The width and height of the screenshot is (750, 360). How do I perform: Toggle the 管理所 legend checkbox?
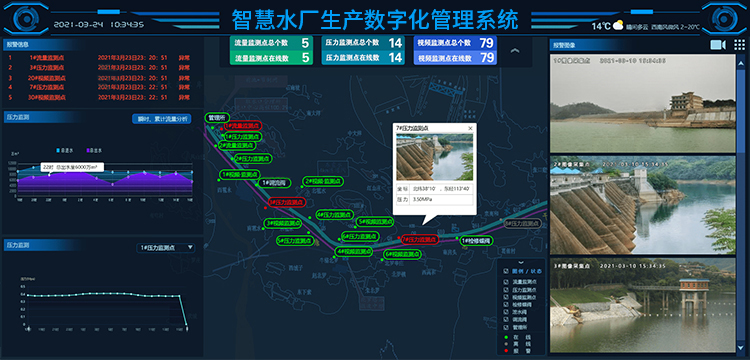pos(506,327)
